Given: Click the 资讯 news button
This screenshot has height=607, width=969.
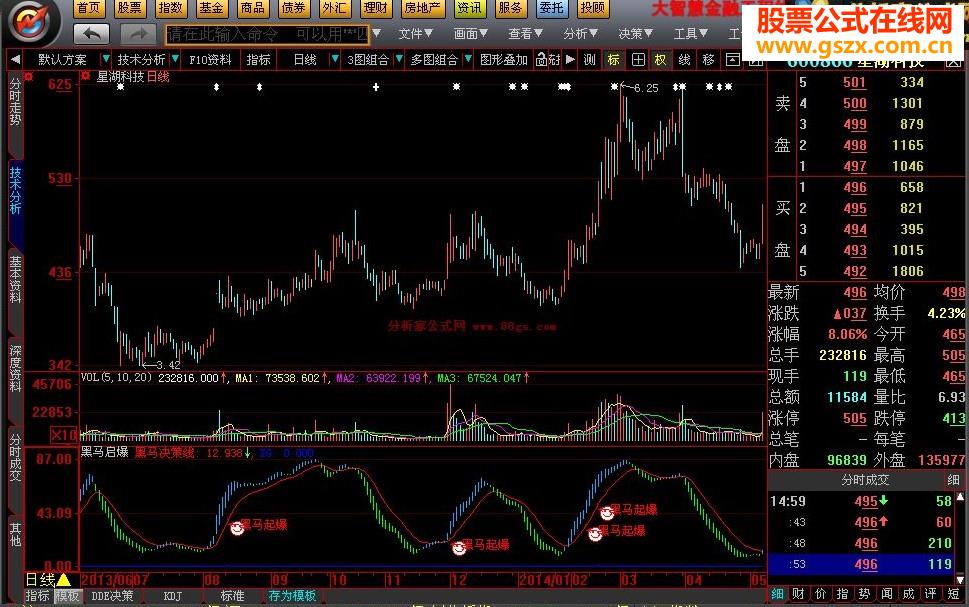Looking at the screenshot, I should 468,8.
